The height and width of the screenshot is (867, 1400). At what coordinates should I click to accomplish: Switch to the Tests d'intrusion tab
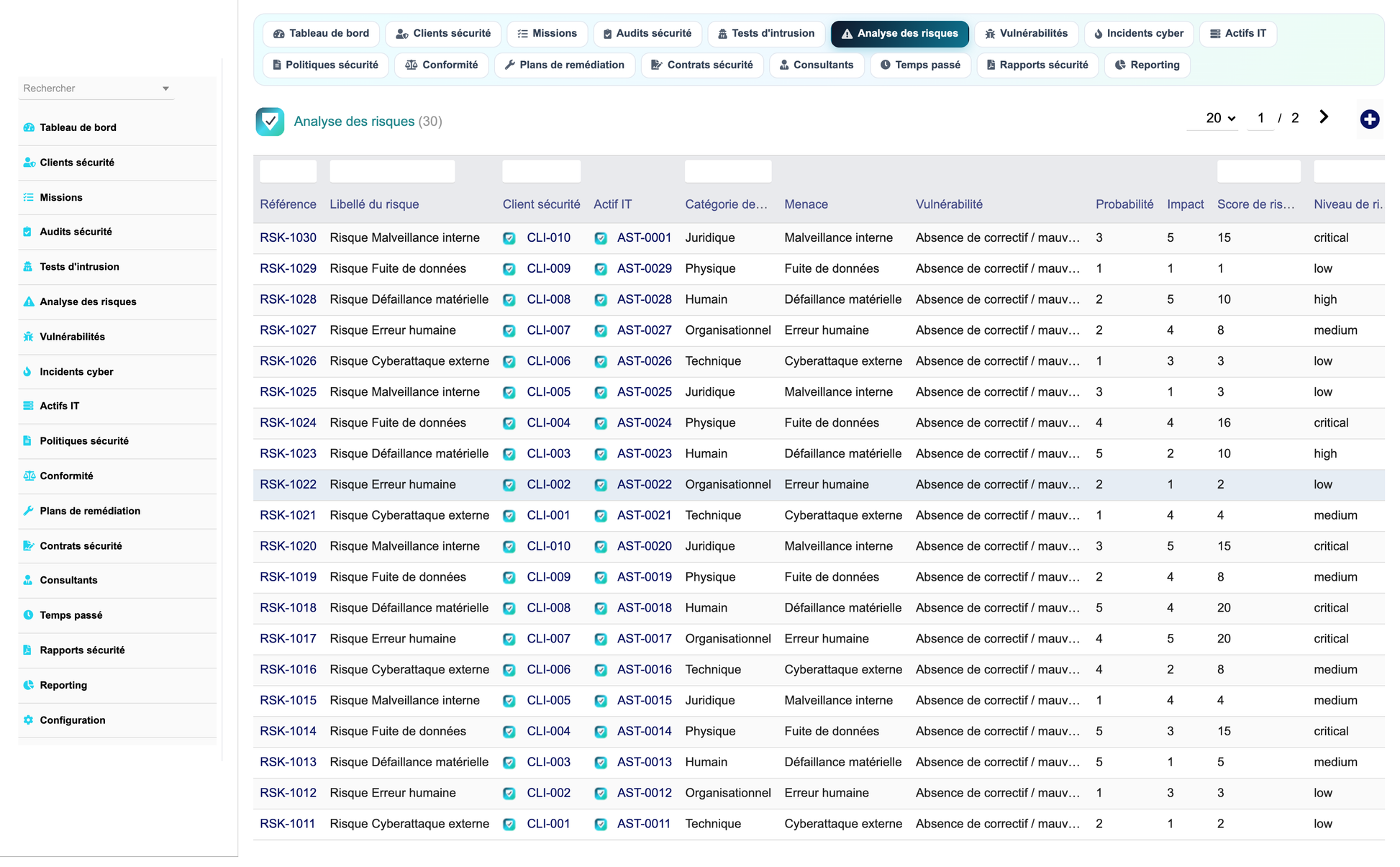(x=766, y=34)
